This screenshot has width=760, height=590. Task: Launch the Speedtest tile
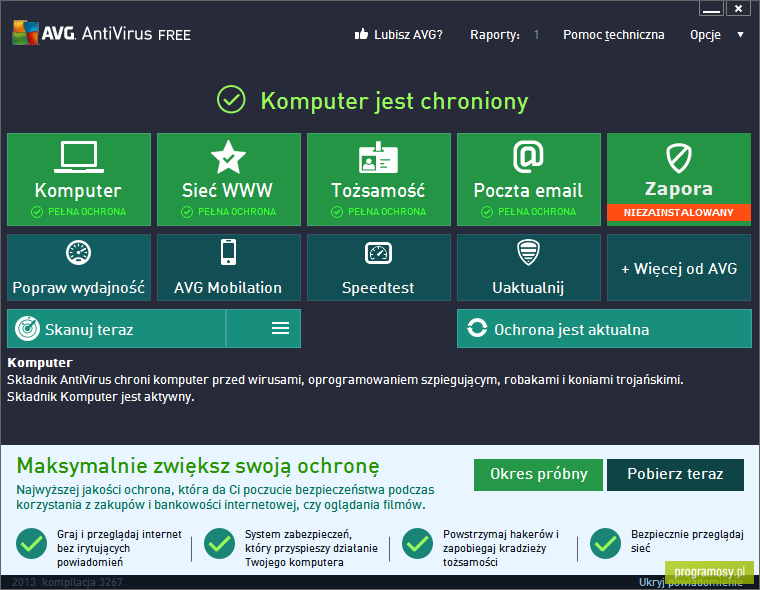(x=379, y=268)
